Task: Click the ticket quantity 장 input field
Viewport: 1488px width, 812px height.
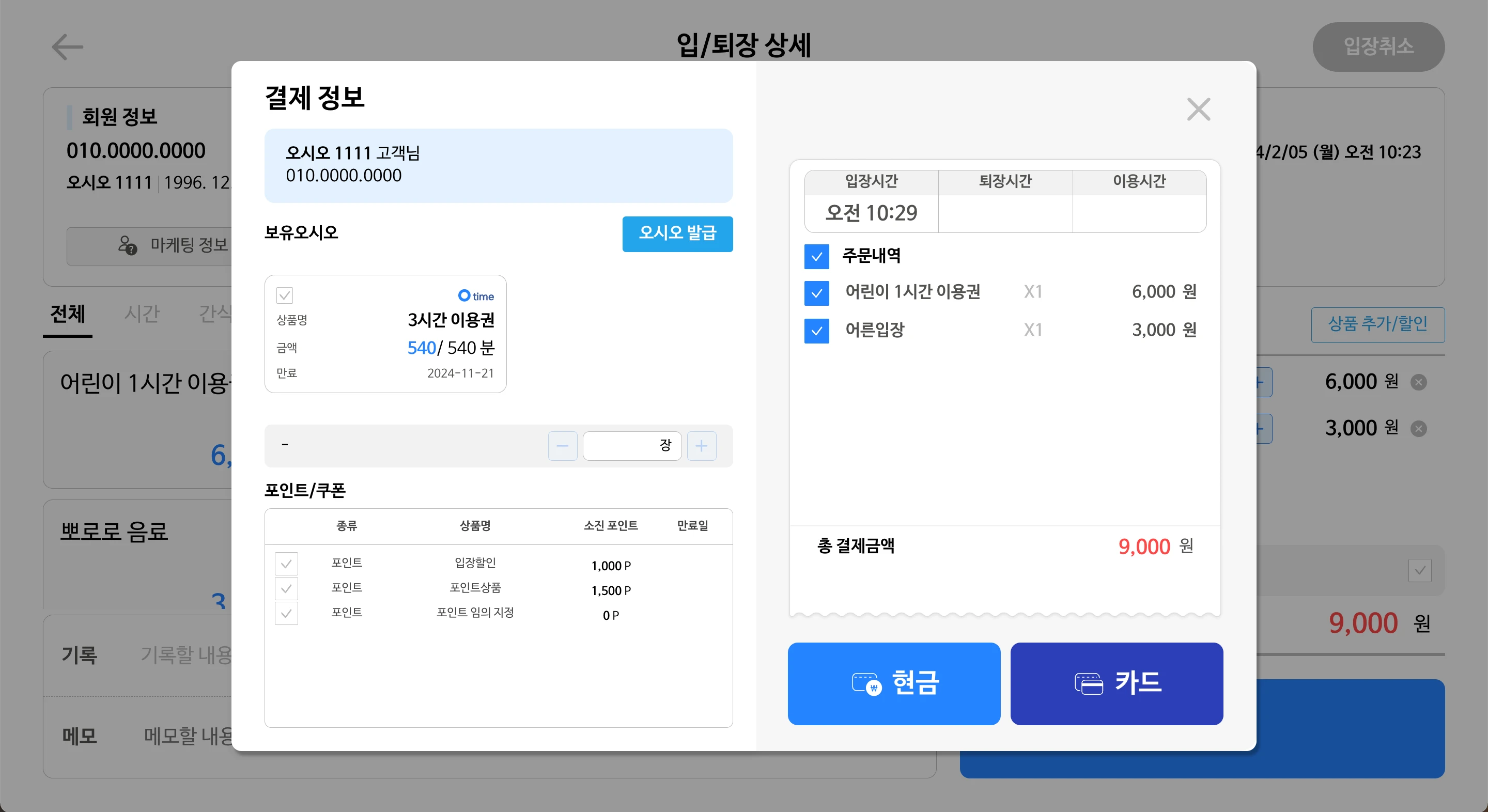Action: (631, 446)
